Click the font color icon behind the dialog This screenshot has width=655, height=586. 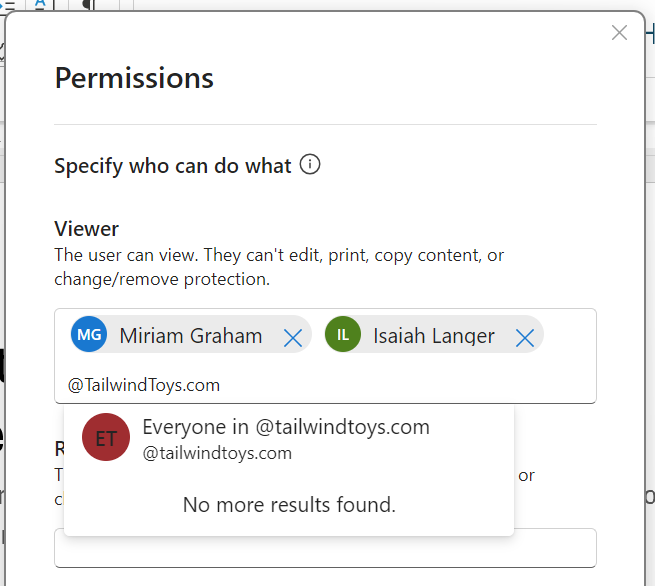41,5
